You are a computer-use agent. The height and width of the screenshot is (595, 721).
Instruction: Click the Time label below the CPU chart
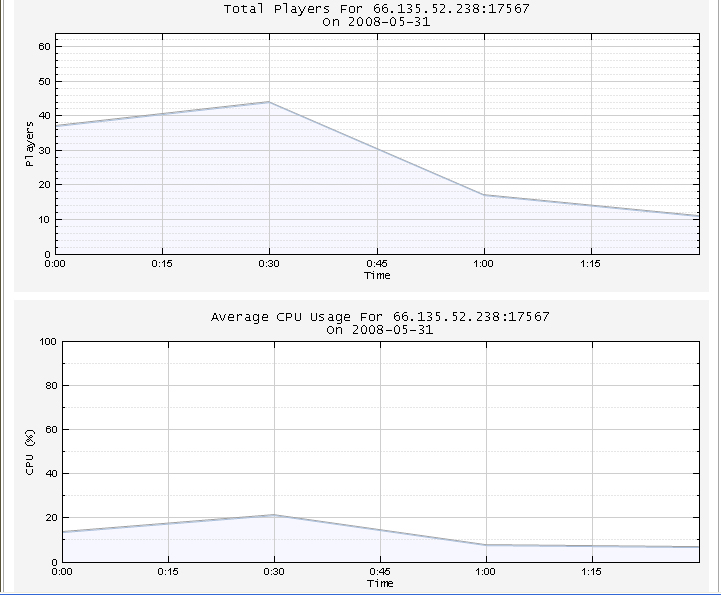coord(380,583)
